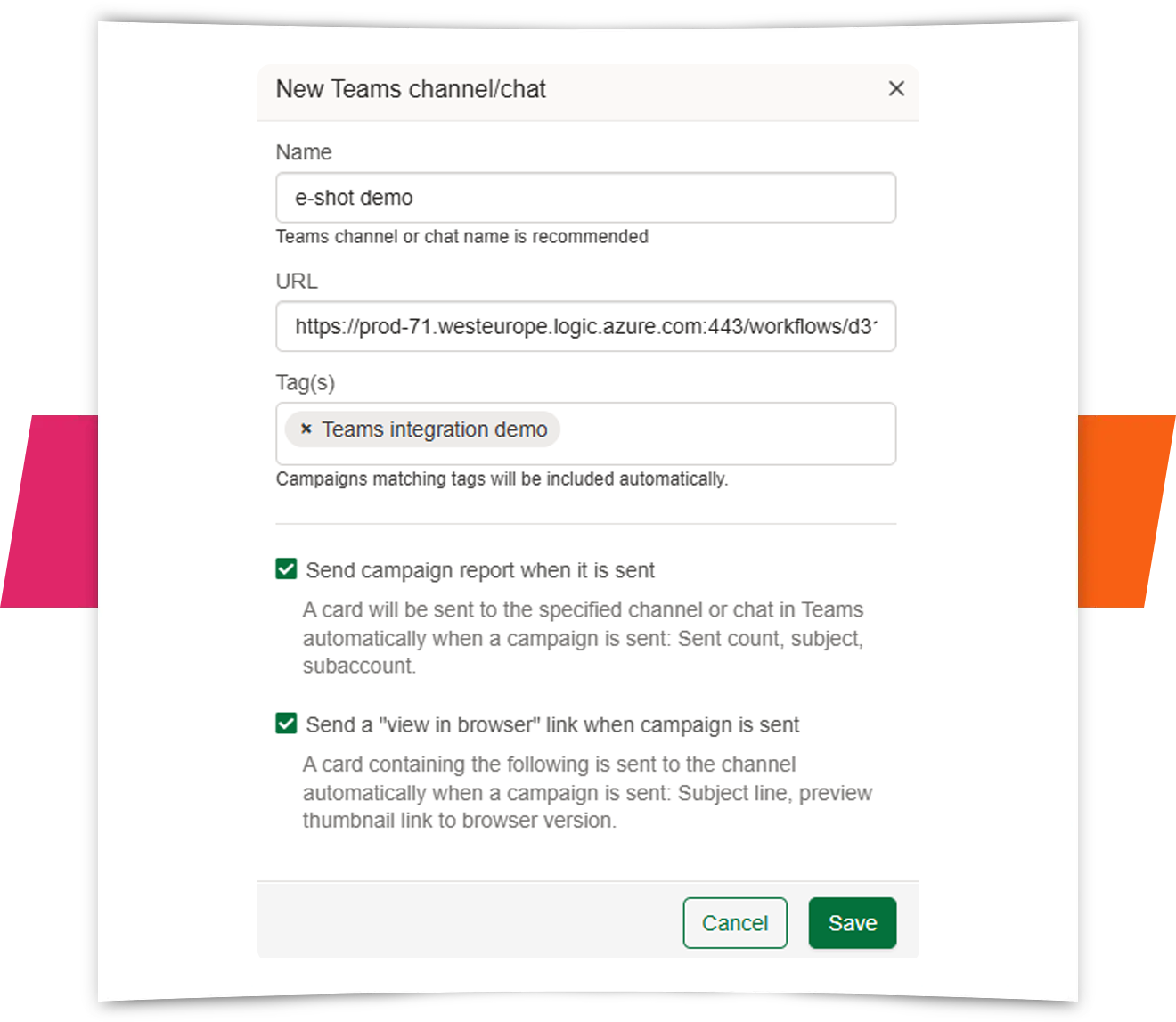
Task: Click the URL field label
Action: (296, 282)
